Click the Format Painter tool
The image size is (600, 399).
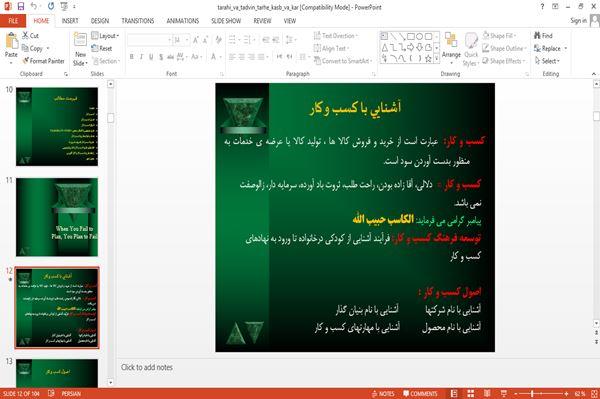pos(43,61)
